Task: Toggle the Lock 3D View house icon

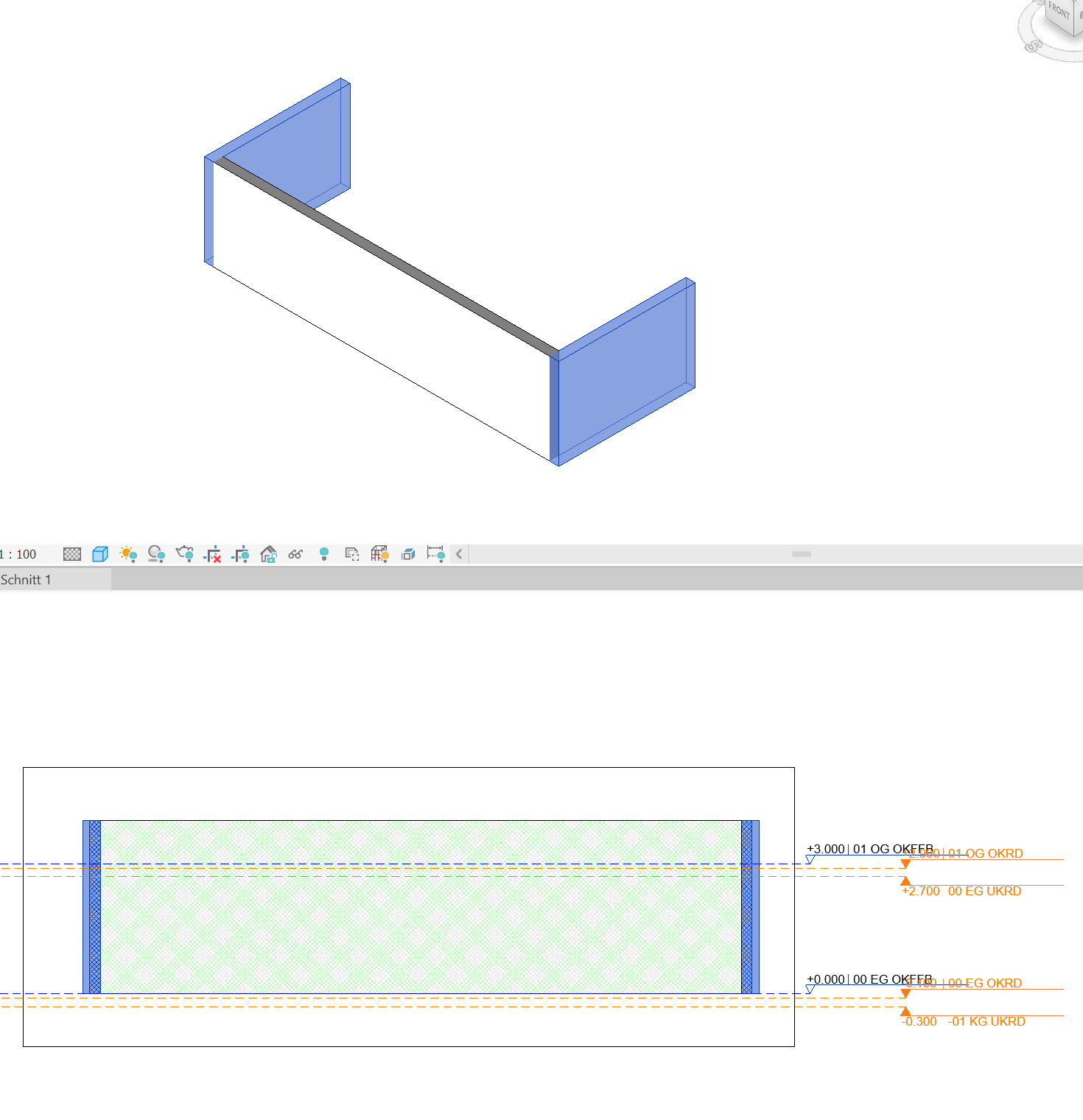Action: tap(269, 554)
